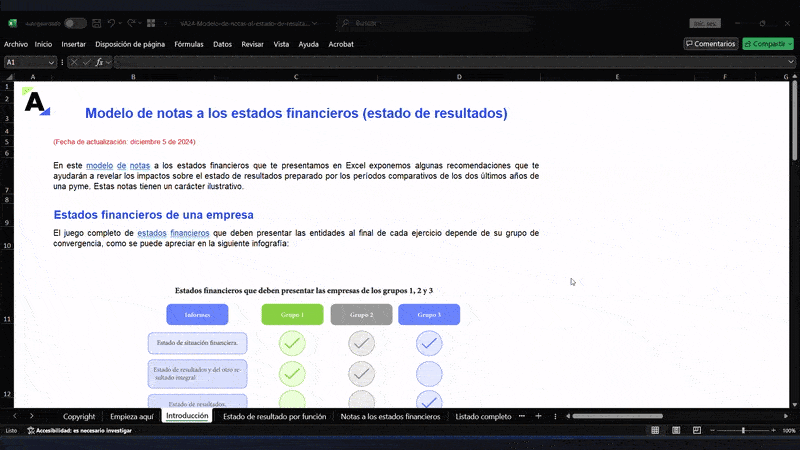Open the Disposición de página tab
Image resolution: width=800 pixels, height=450 pixels.
click(130, 44)
